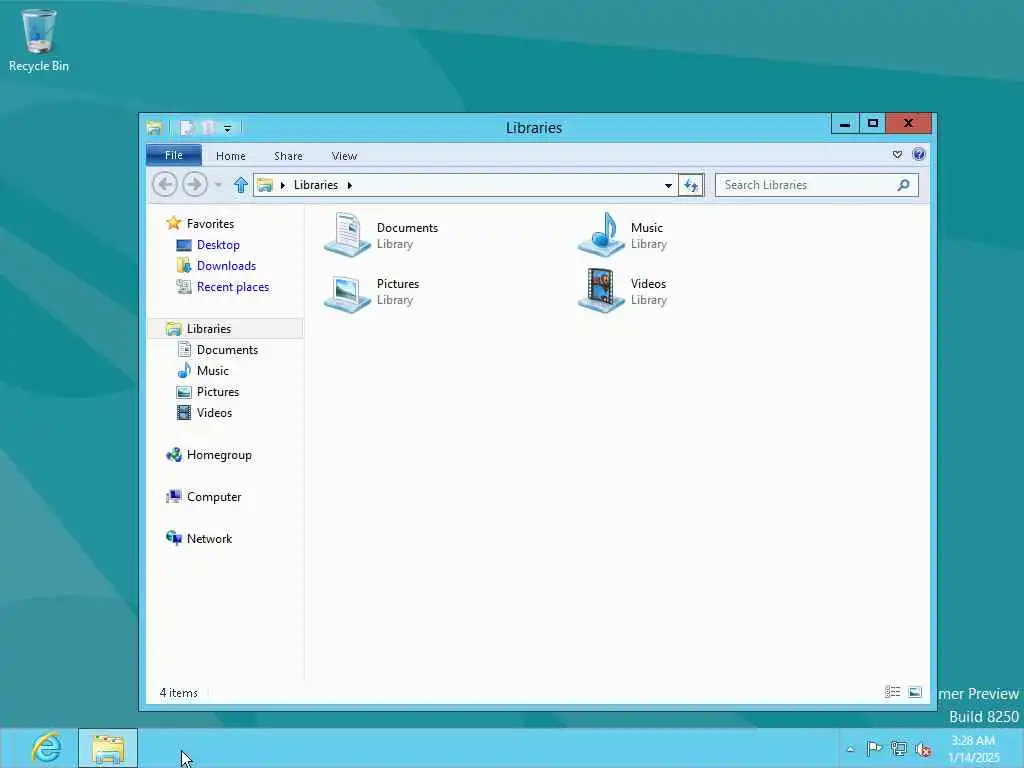
Task: Switch to Large icons view in status bar
Action: (x=915, y=692)
